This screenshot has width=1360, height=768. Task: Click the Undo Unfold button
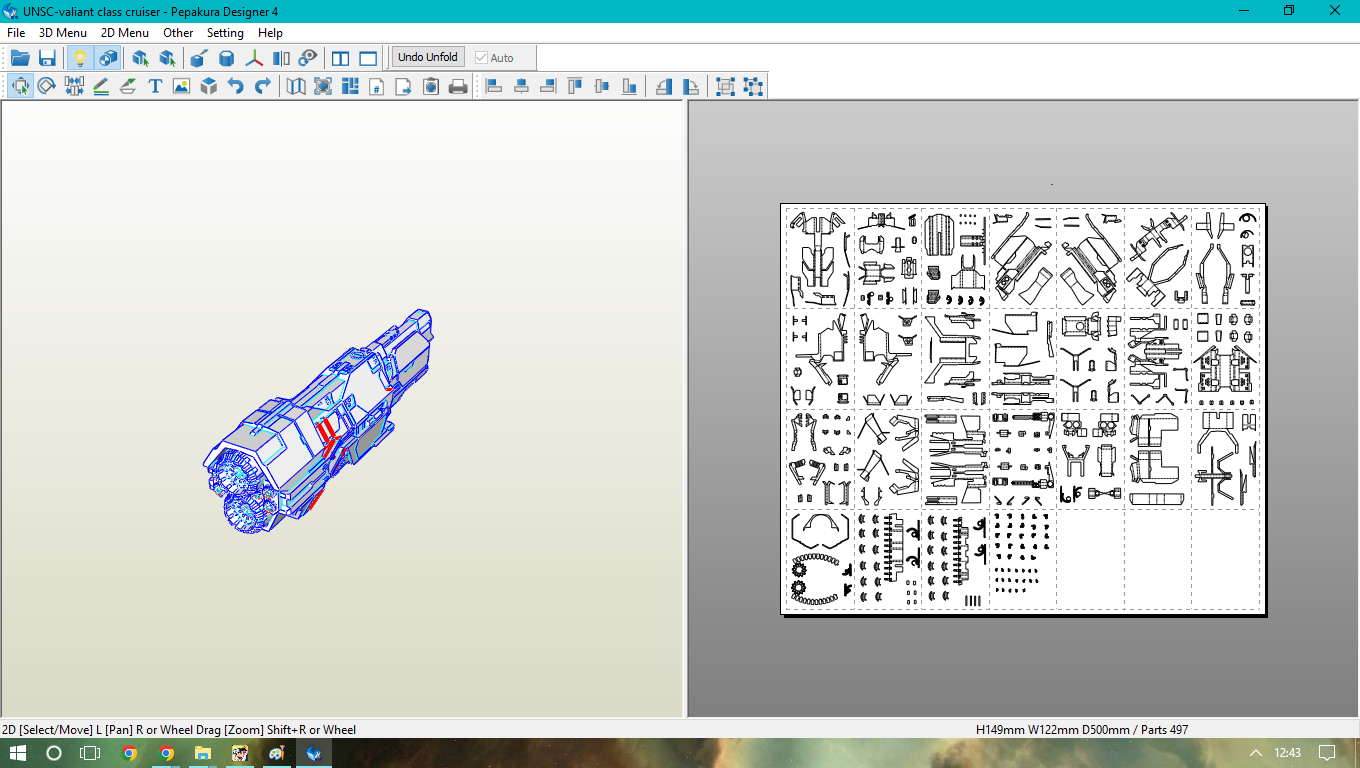tap(428, 57)
